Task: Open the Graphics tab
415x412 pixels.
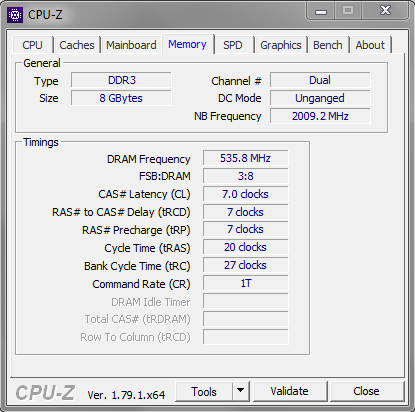Action: pyautogui.click(x=281, y=45)
